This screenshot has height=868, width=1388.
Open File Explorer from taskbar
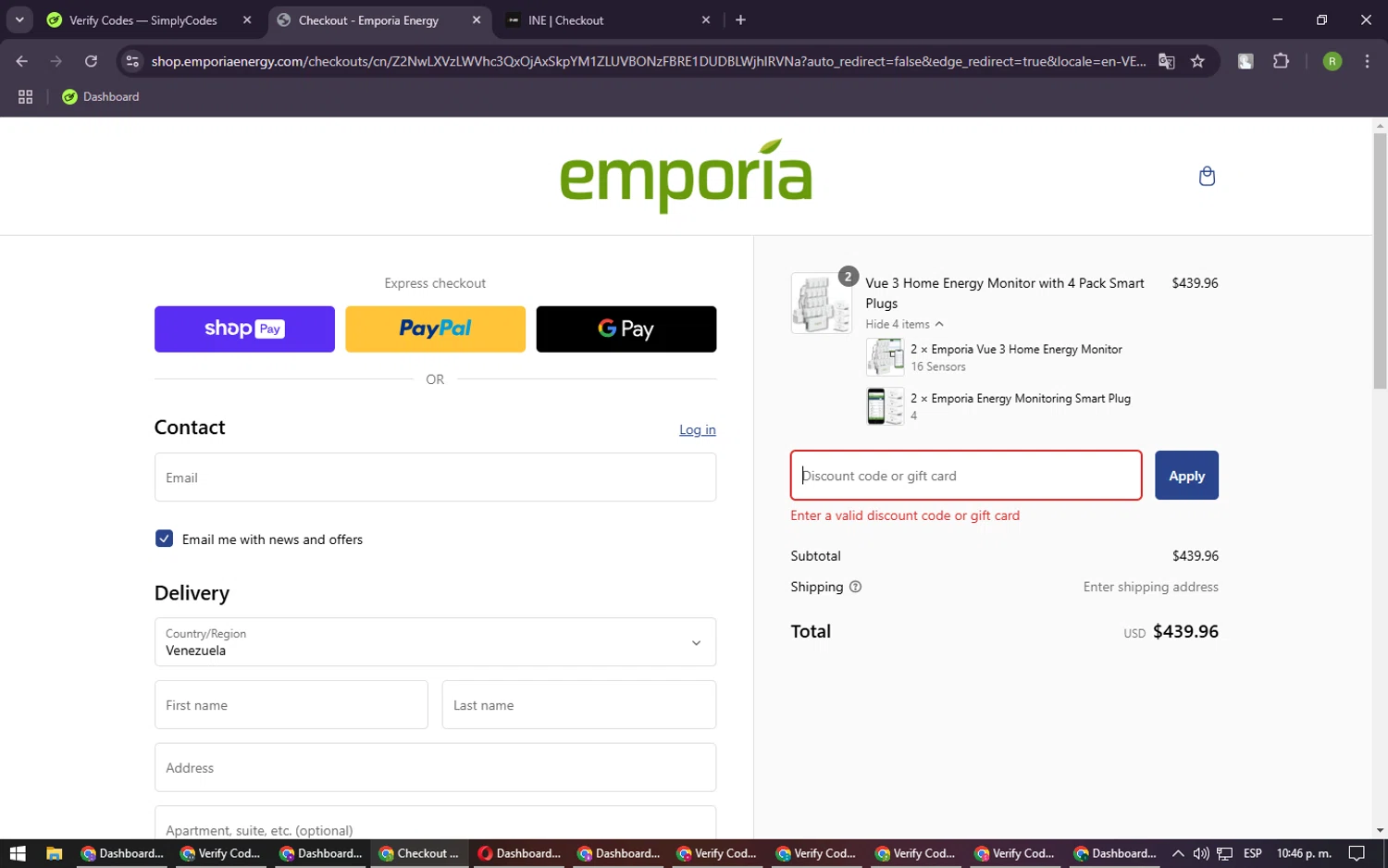click(x=54, y=853)
